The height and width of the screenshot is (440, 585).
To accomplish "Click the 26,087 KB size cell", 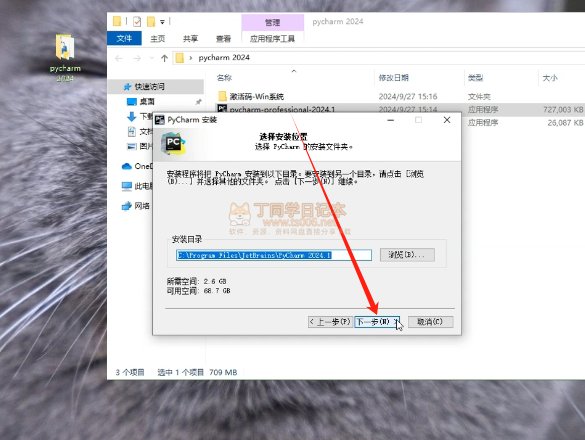I will pos(565,122).
